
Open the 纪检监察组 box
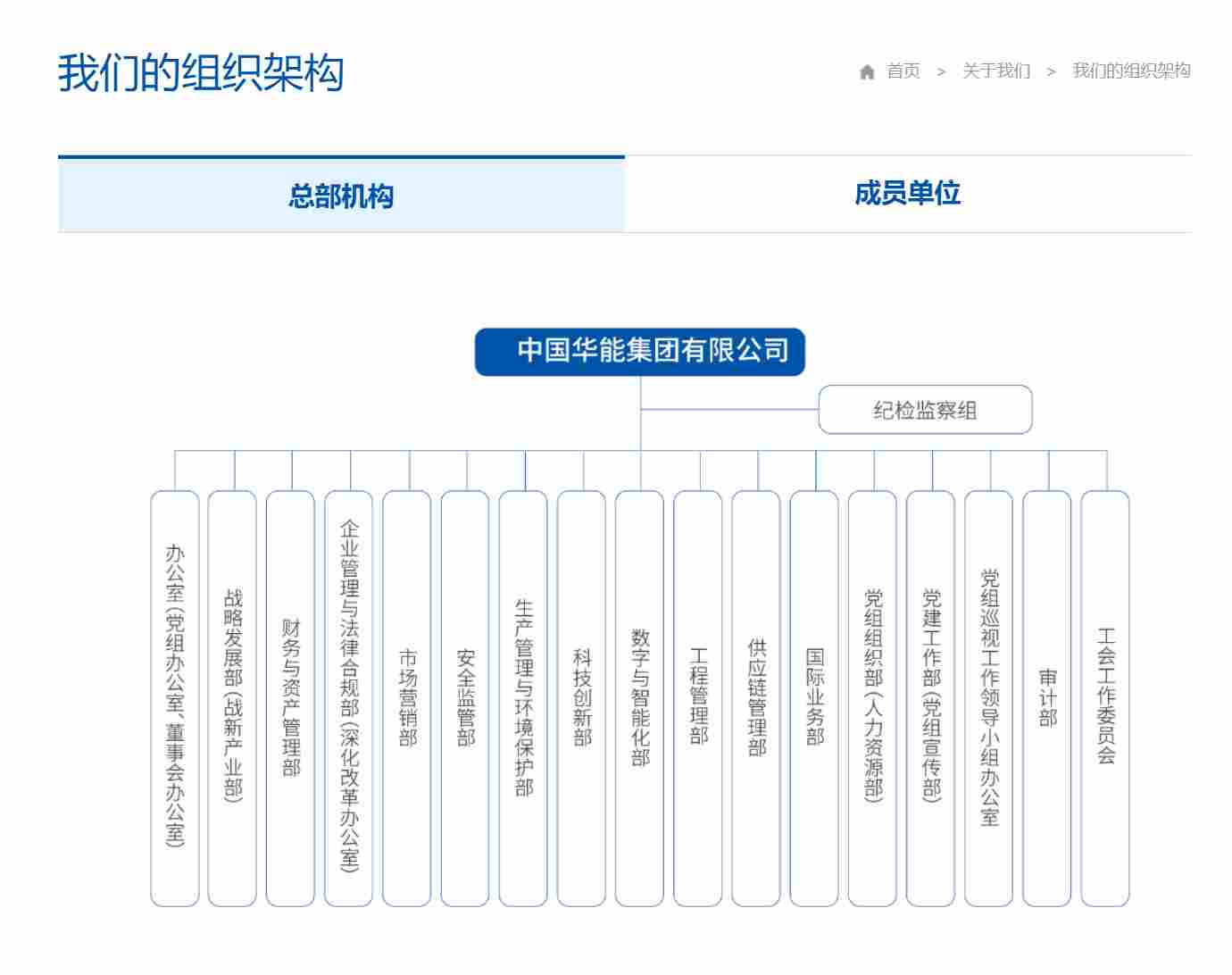coord(925,410)
